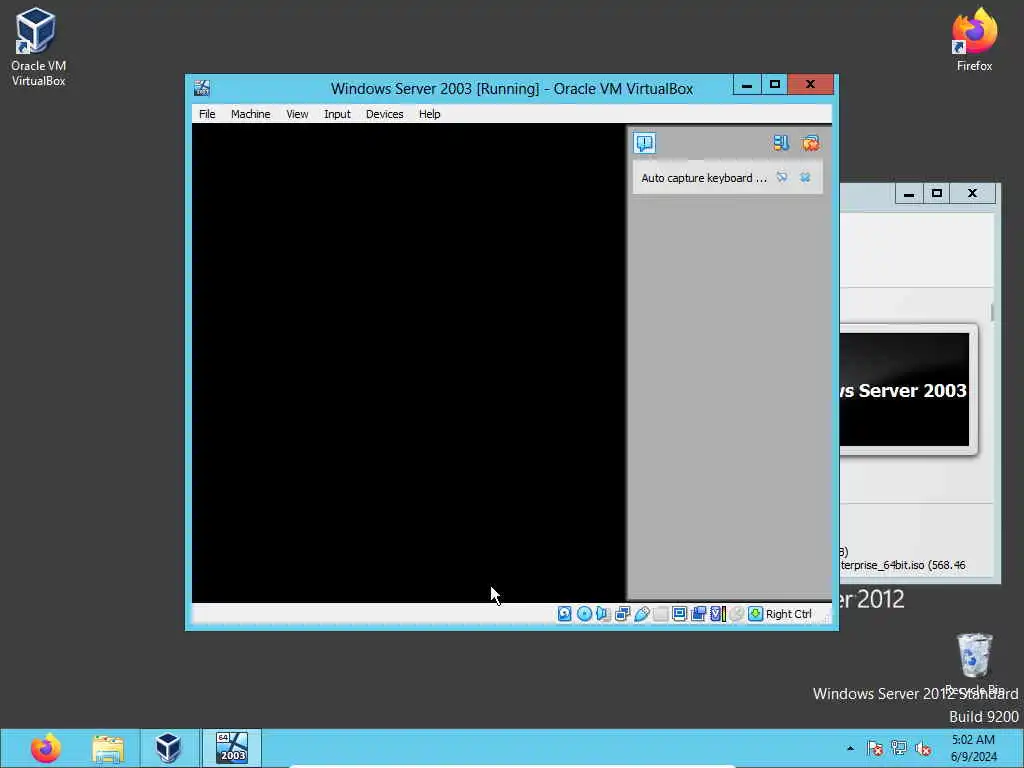Toggle the notification center speech-bubble icon
1024x768 pixels.
[645, 143]
